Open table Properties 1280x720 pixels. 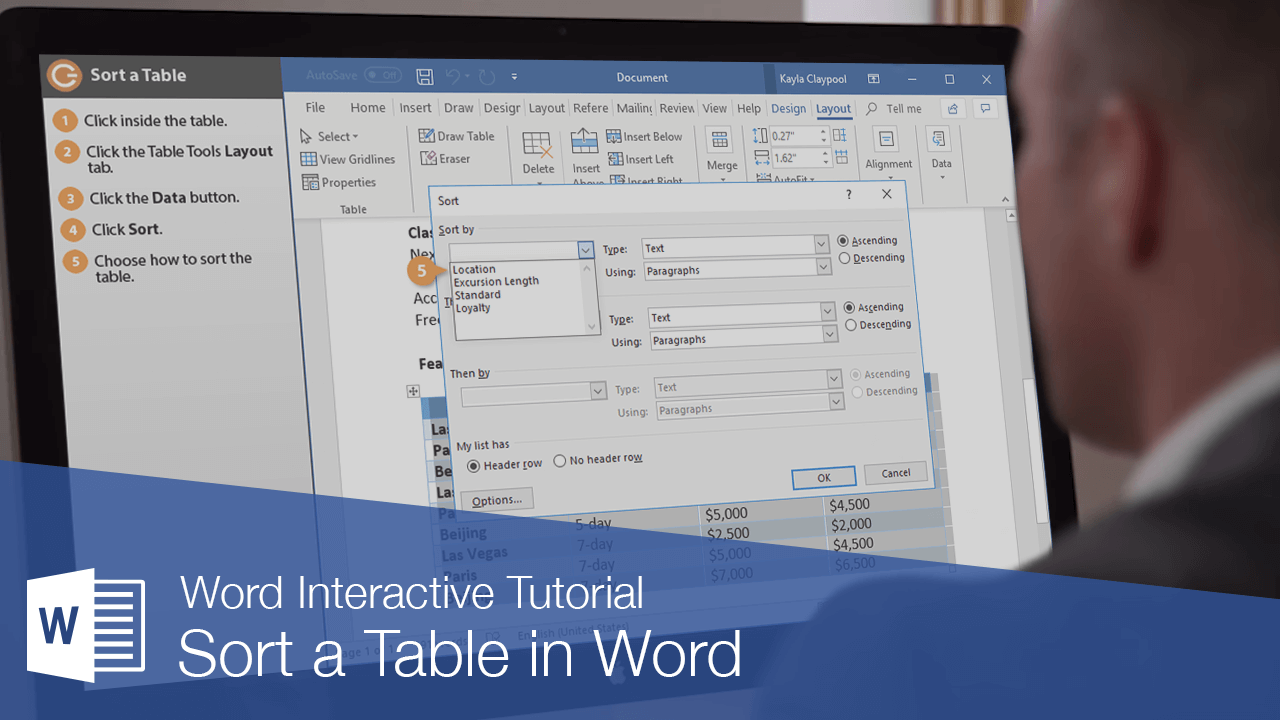(344, 182)
